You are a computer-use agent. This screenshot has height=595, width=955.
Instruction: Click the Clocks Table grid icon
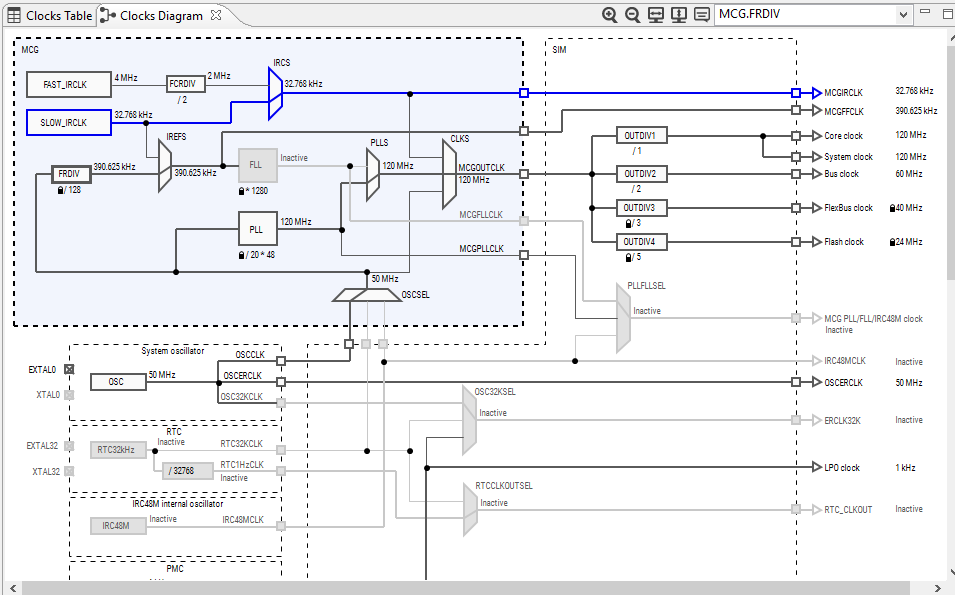13,16
